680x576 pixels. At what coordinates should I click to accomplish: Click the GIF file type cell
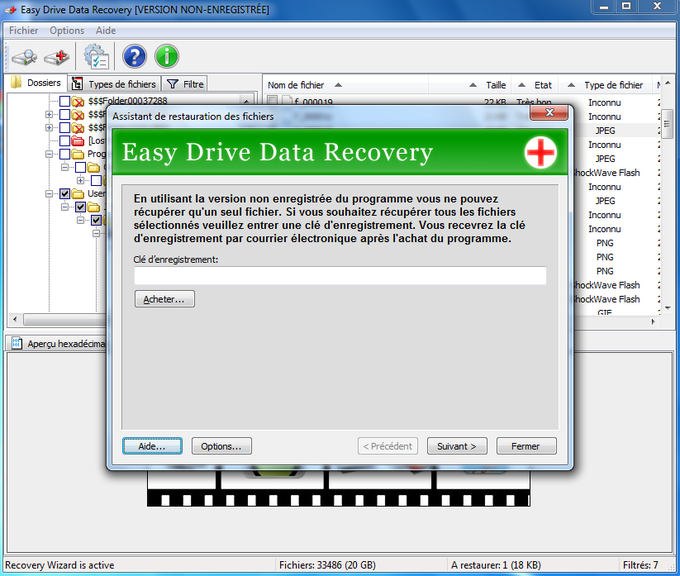click(x=604, y=312)
